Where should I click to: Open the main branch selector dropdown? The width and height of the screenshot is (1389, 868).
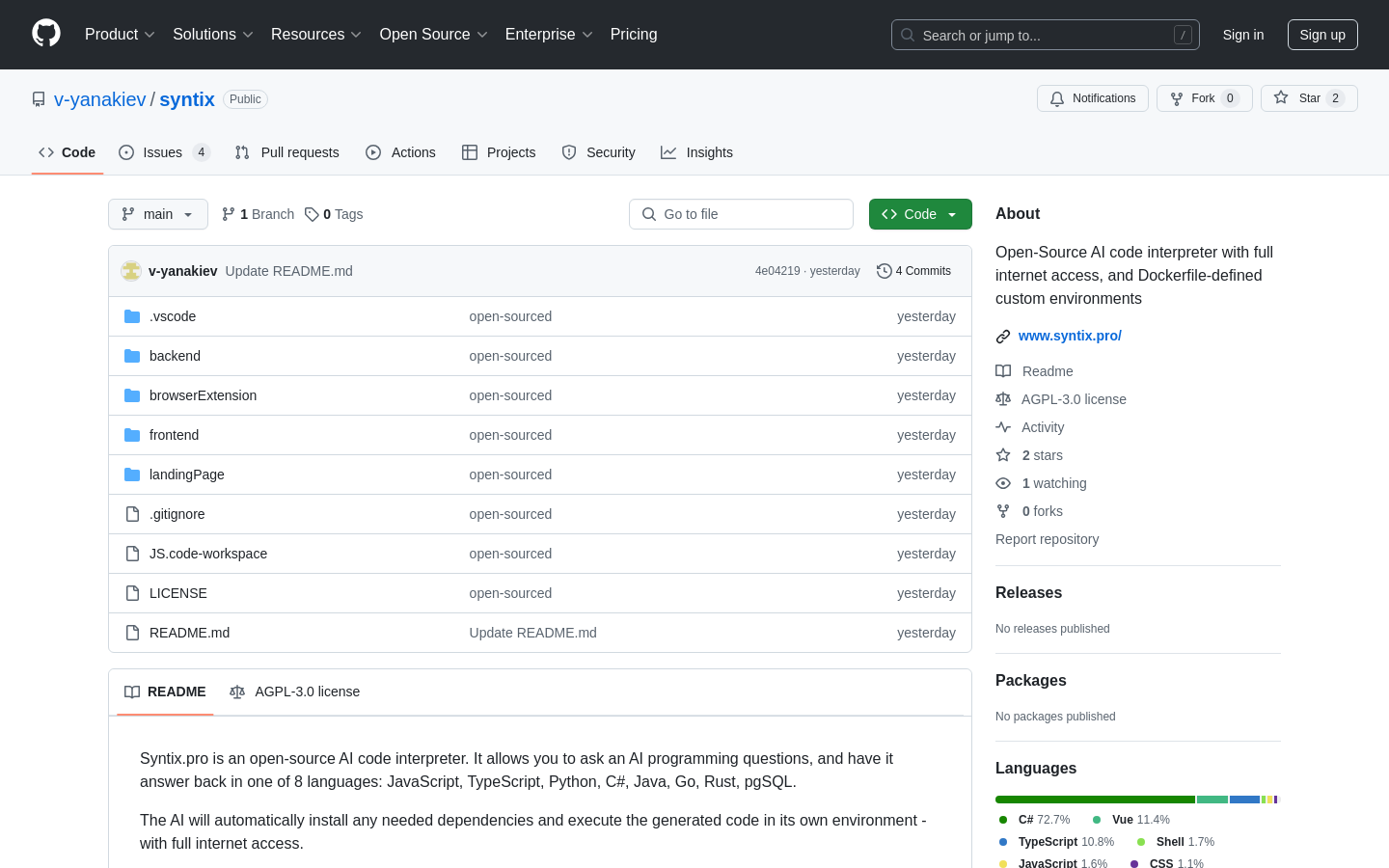[x=158, y=214]
